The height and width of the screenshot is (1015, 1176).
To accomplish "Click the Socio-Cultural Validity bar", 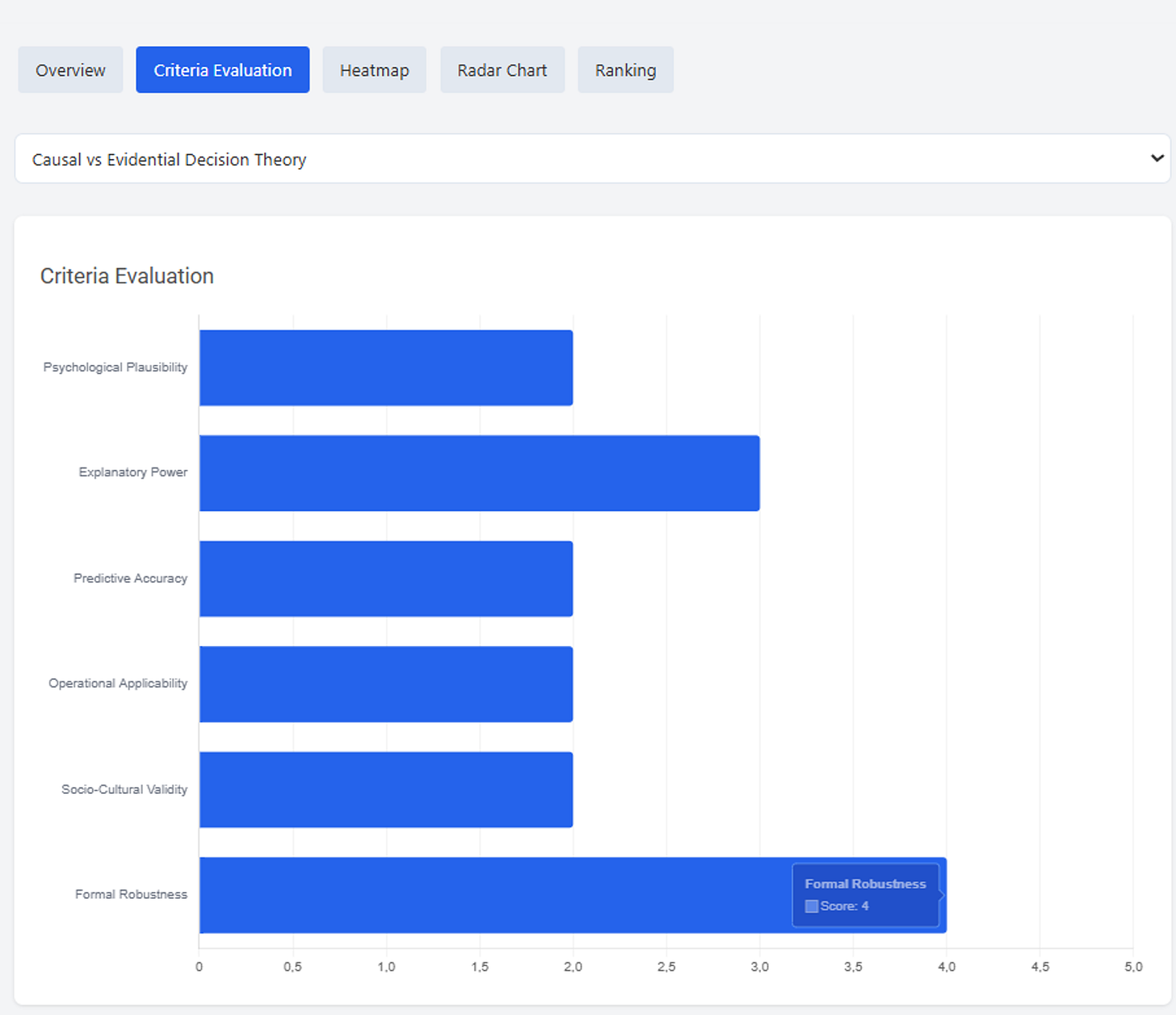I will tap(386, 790).
